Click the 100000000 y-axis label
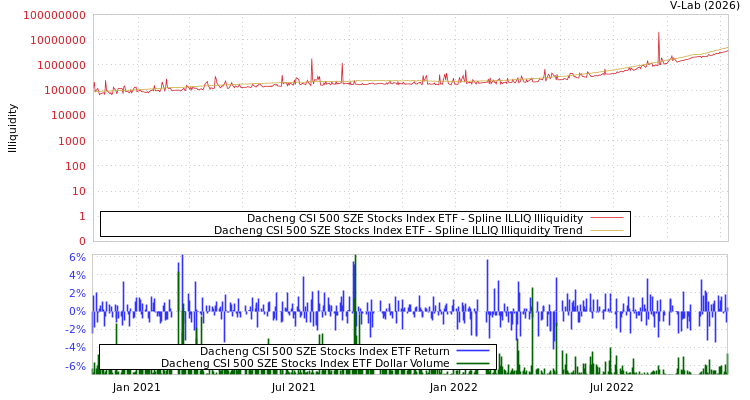The image size is (750, 400). pyautogui.click(x=47, y=16)
